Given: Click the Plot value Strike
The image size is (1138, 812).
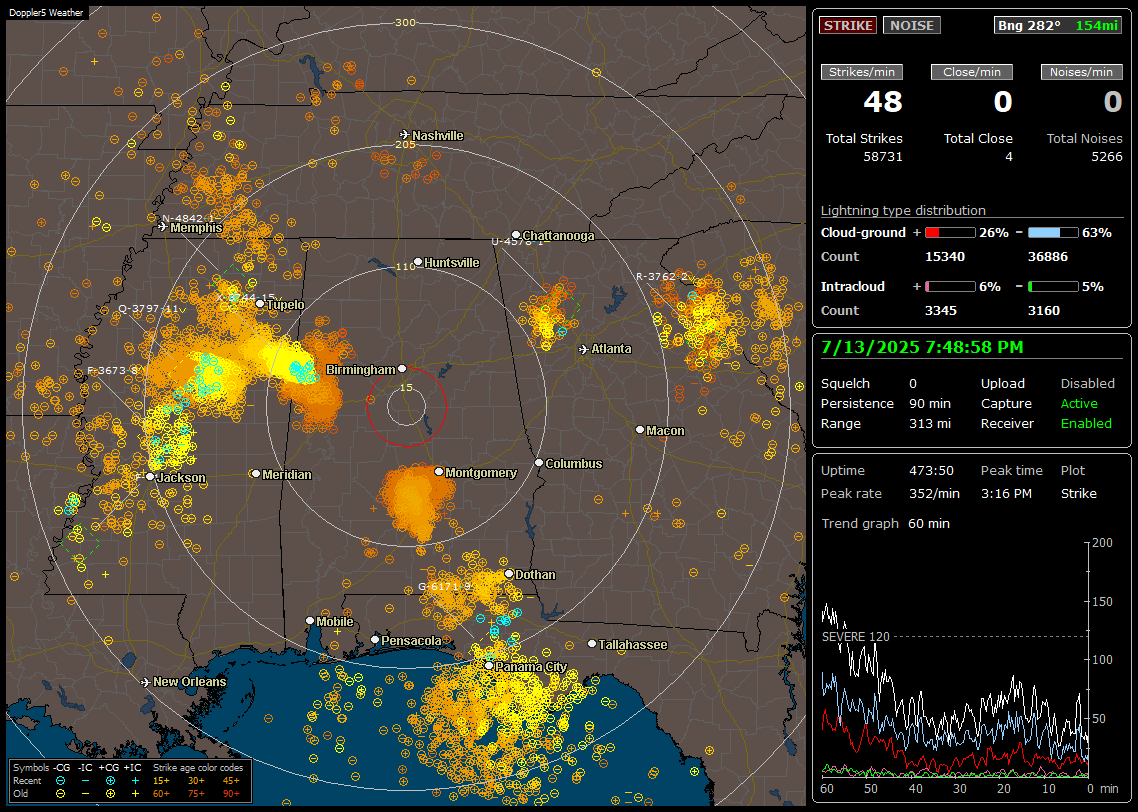Looking at the screenshot, I should [x=1078, y=493].
